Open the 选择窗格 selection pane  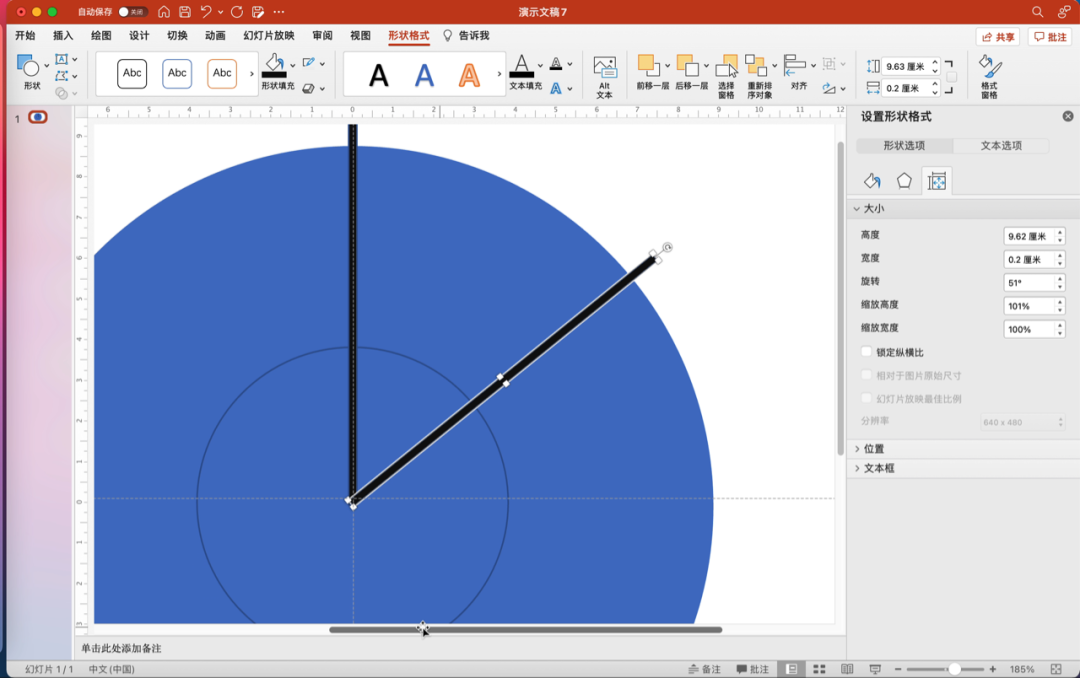pyautogui.click(x=727, y=76)
